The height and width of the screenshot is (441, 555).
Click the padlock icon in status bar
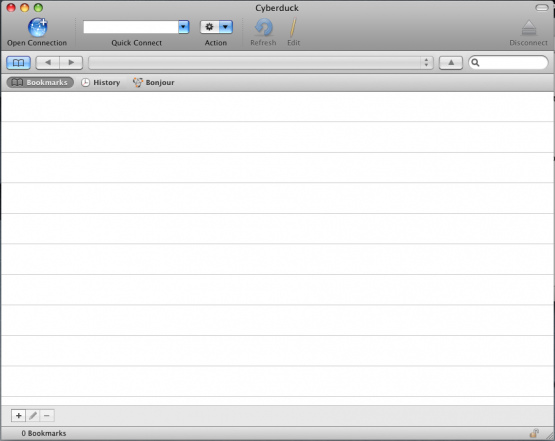[534, 433]
